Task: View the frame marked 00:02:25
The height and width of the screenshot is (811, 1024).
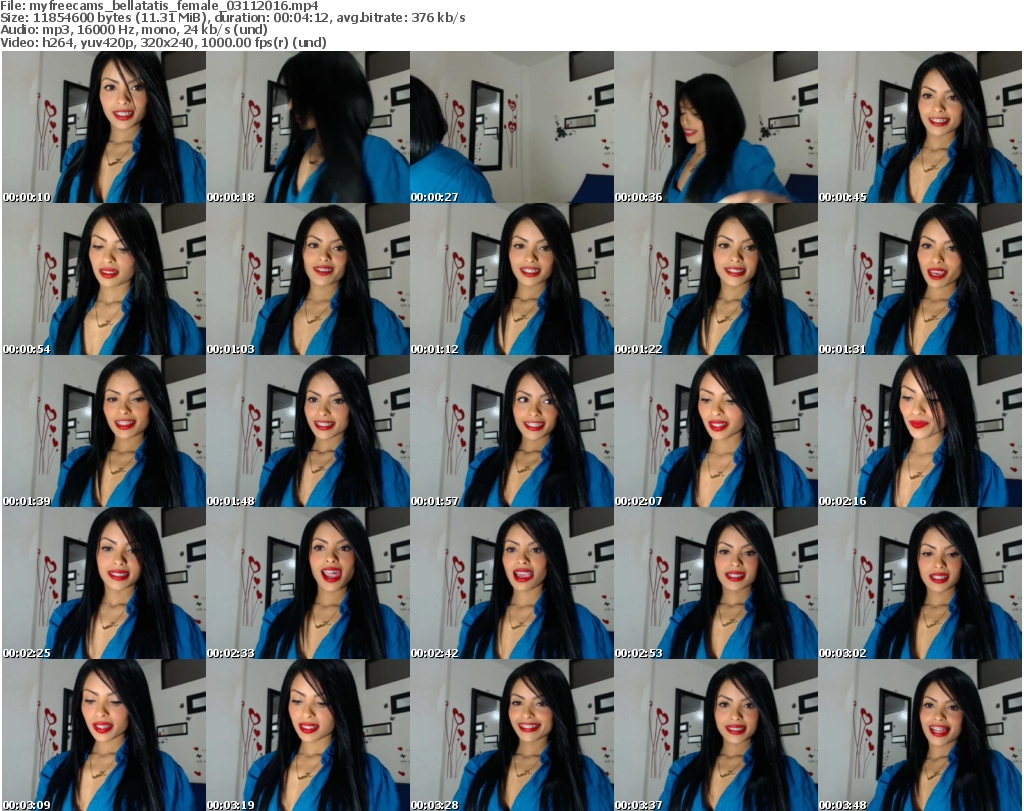Action: [x=104, y=583]
